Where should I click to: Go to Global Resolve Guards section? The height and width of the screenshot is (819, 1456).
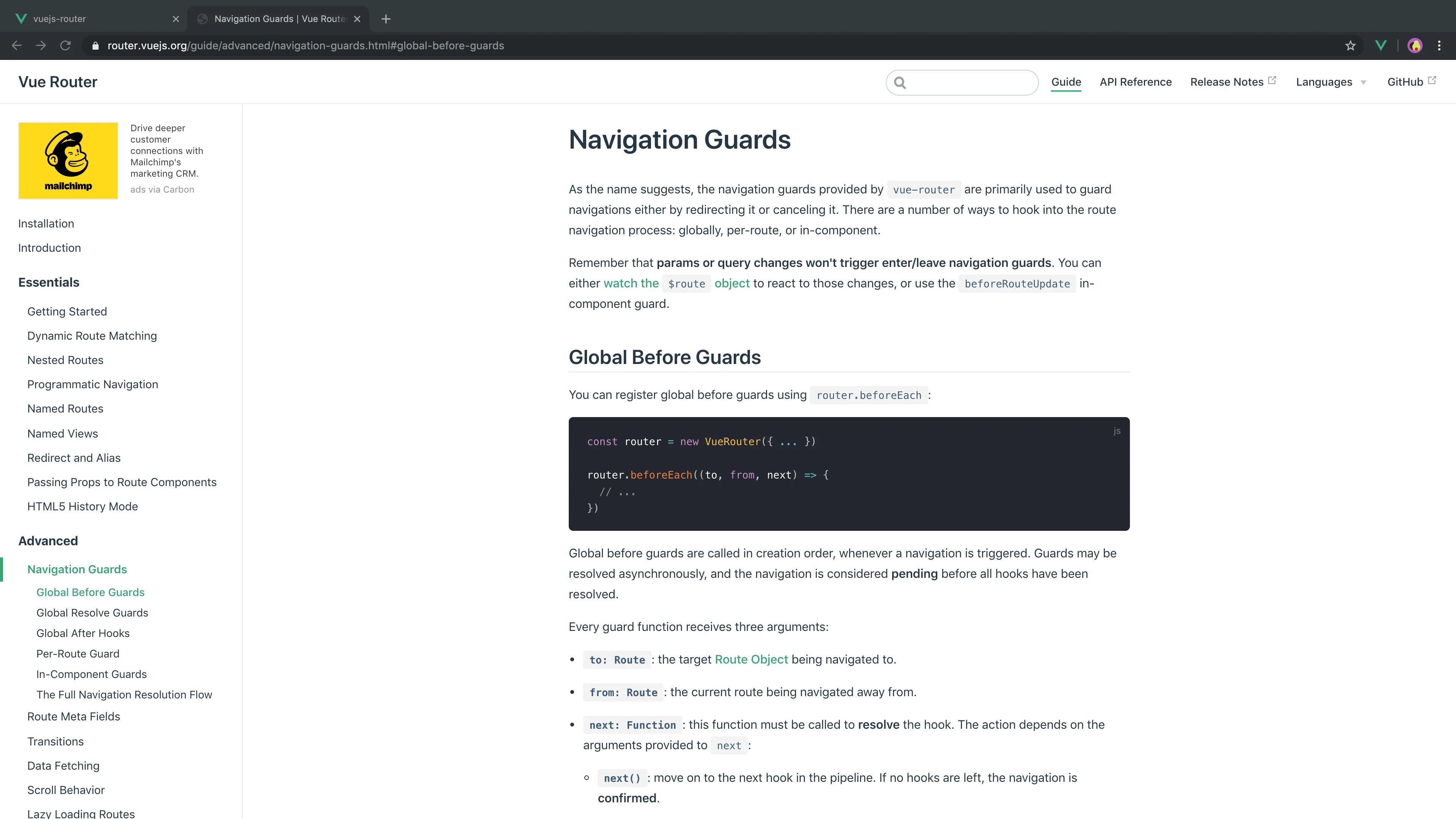click(92, 613)
